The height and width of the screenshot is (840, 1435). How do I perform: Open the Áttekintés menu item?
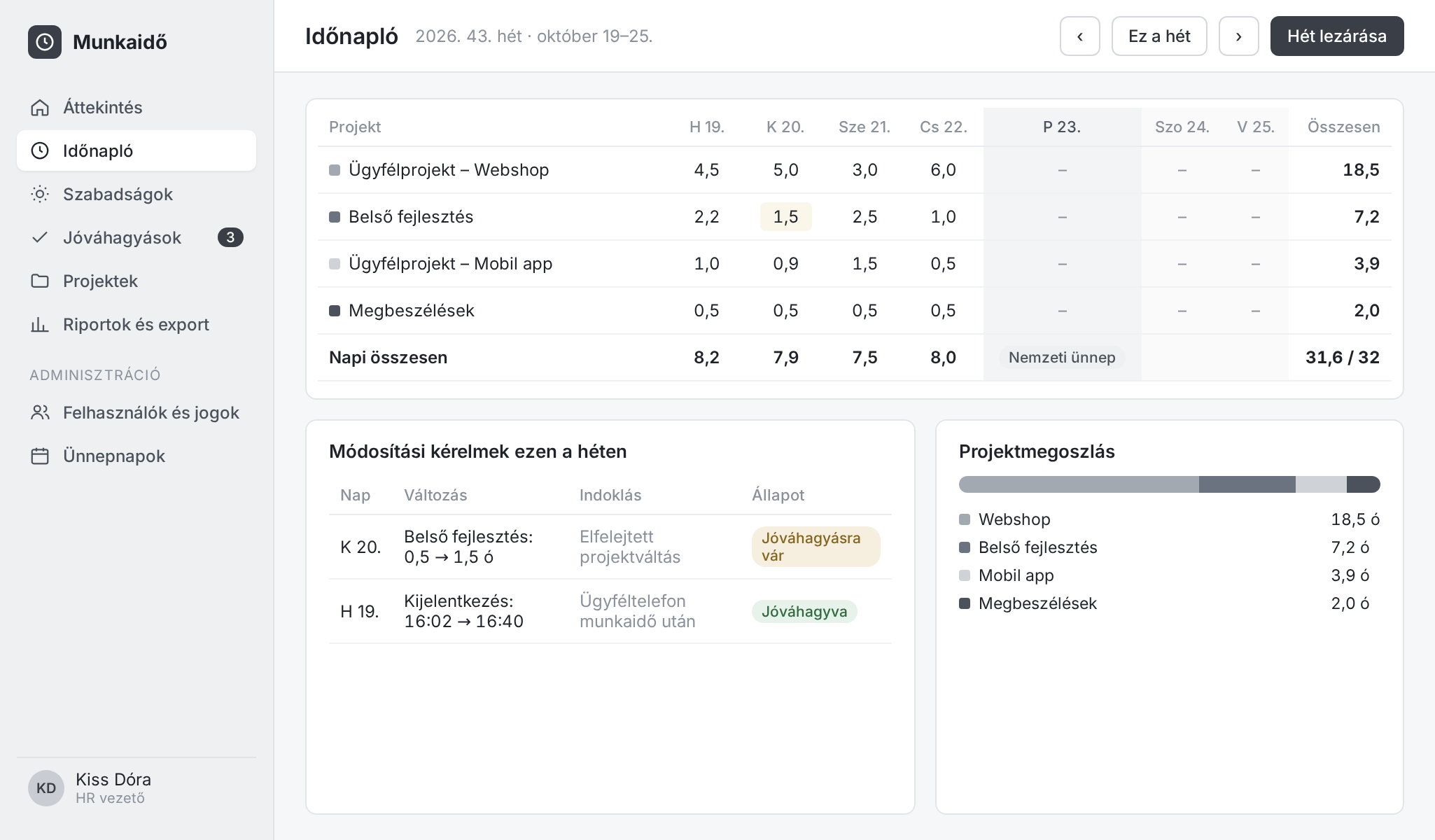pyautogui.click(x=136, y=107)
